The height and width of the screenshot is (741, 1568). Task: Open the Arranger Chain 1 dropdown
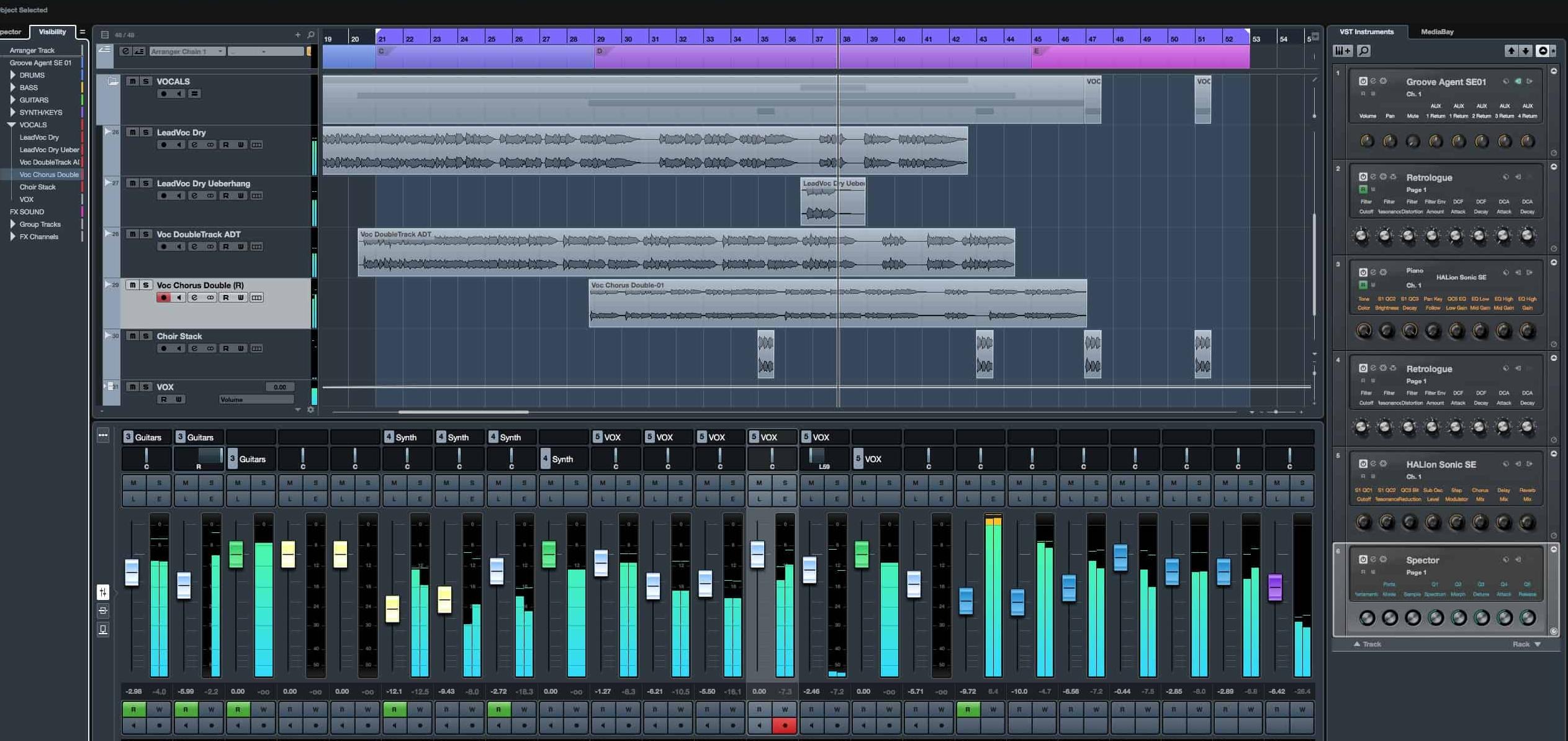click(x=186, y=51)
